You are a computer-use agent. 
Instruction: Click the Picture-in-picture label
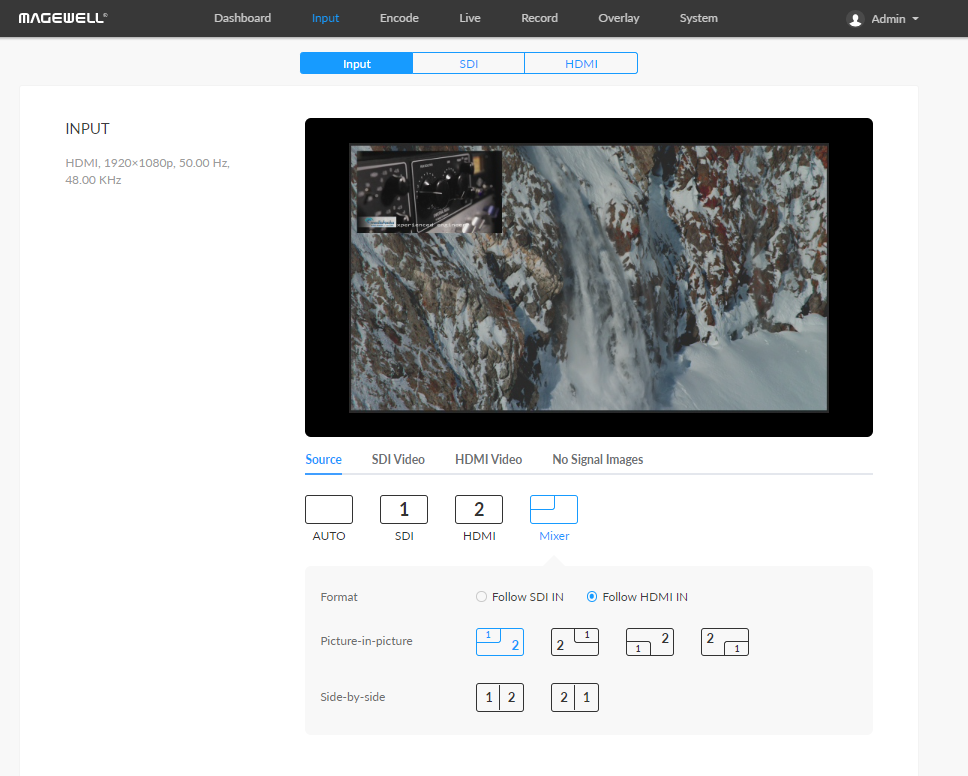click(x=366, y=641)
